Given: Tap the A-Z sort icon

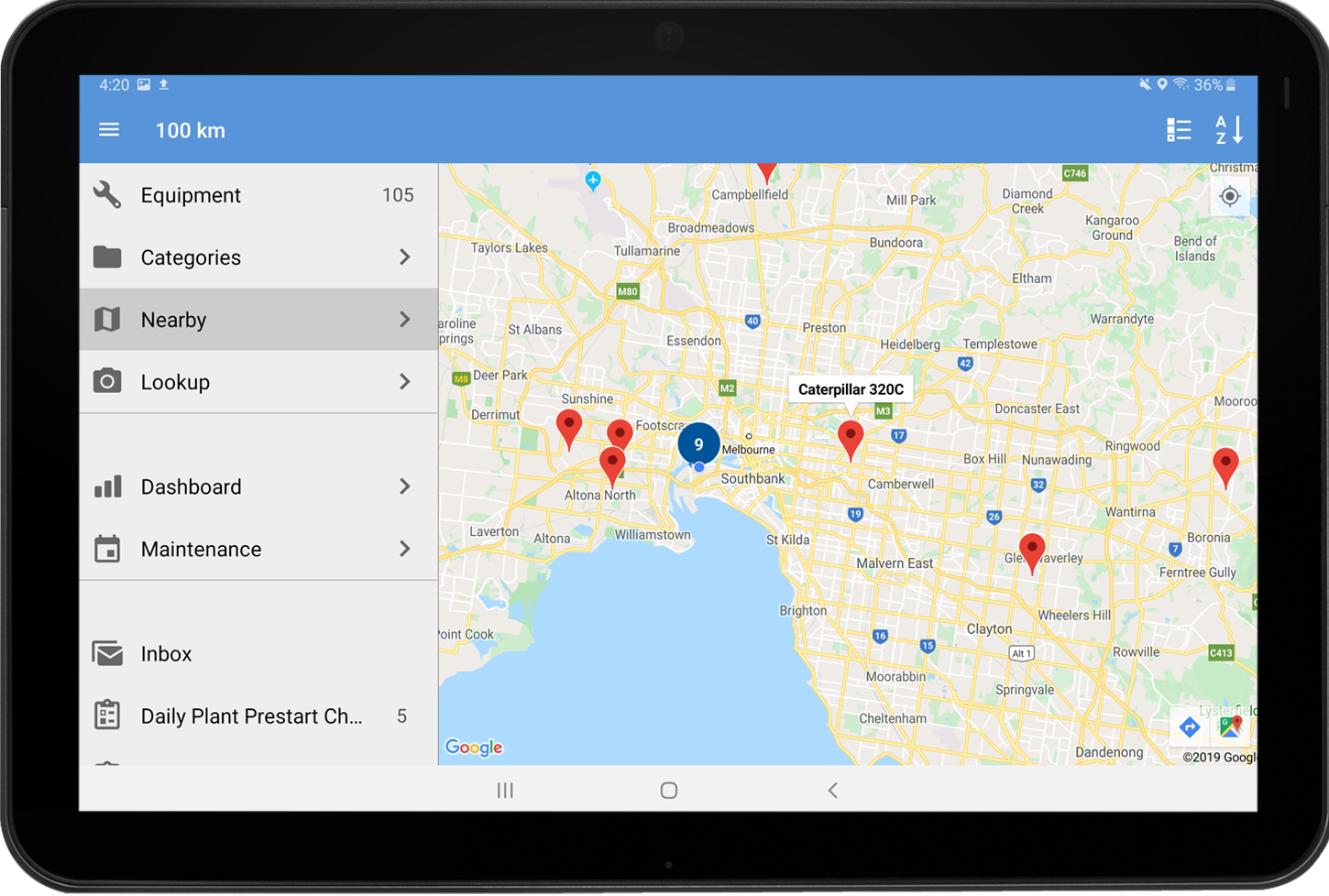Looking at the screenshot, I should coord(1229,130).
